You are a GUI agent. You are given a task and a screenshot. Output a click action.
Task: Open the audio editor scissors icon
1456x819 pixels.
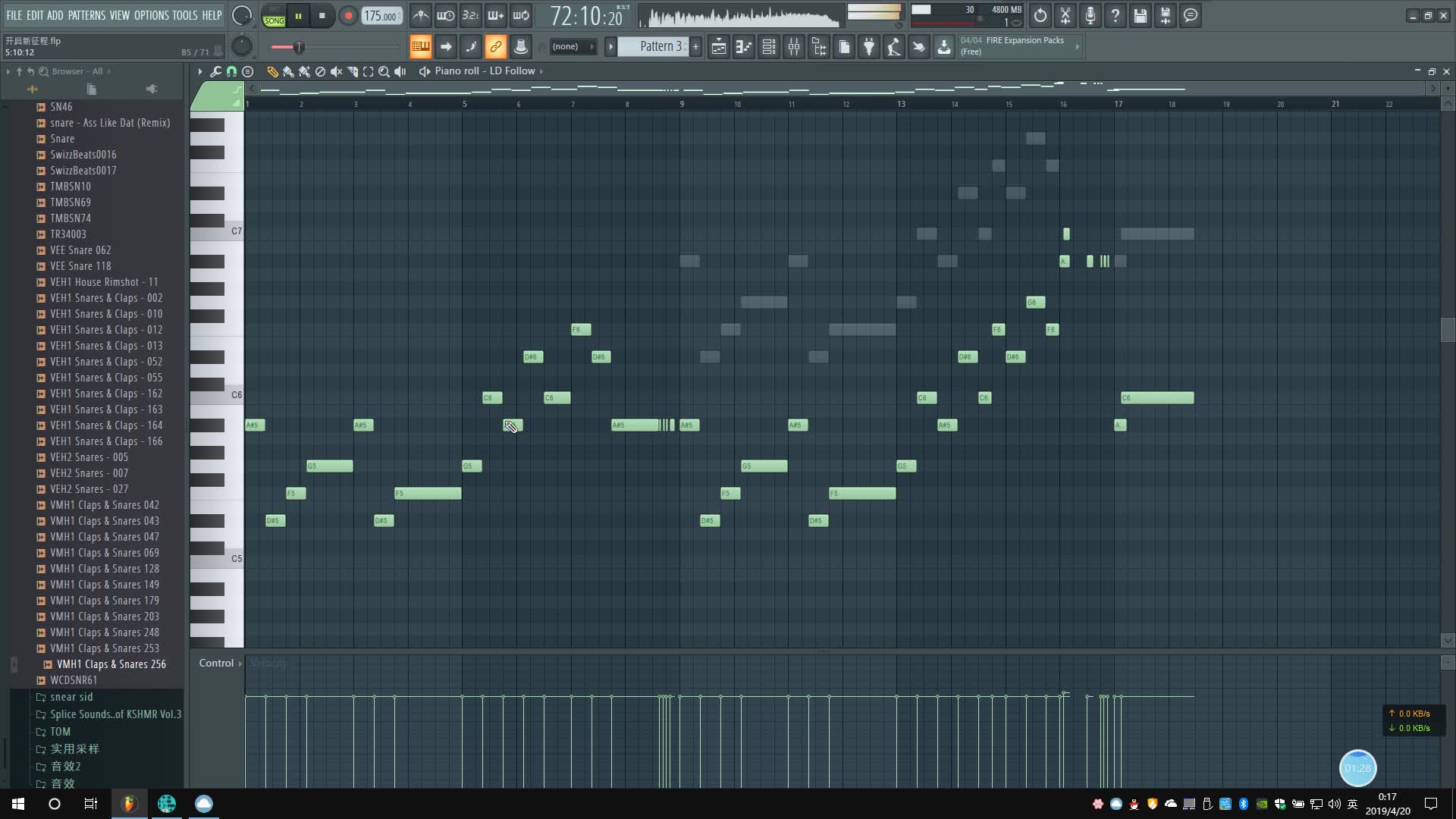pyautogui.click(x=1065, y=15)
